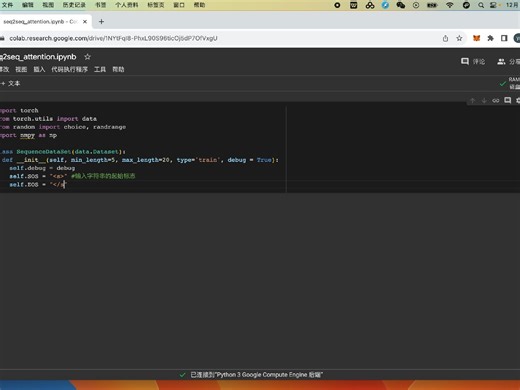This screenshot has width=520, height=390.
Task: Open the Colab 帮助 (Help) menu
Action: [x=118, y=69]
